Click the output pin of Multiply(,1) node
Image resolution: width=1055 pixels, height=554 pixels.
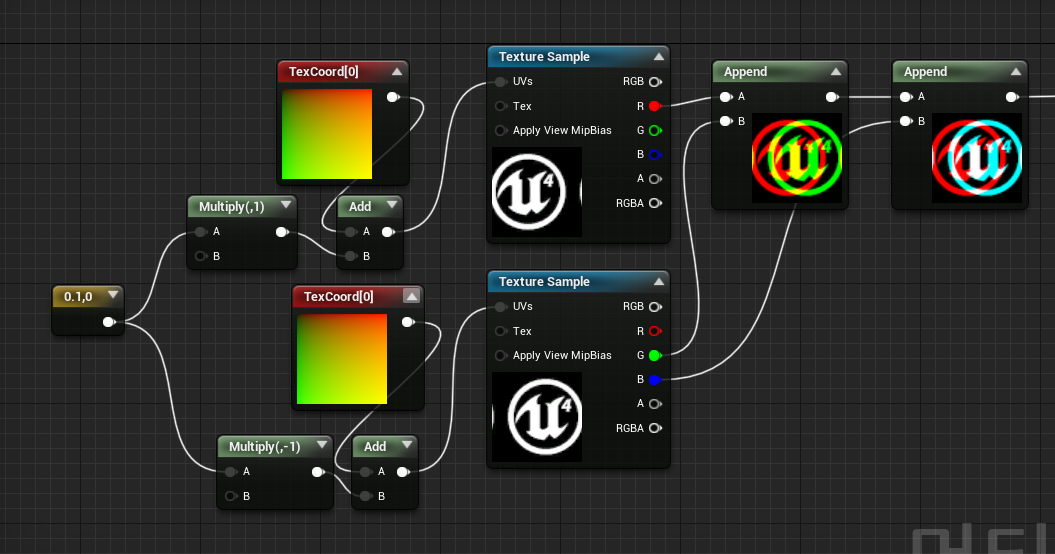282,232
